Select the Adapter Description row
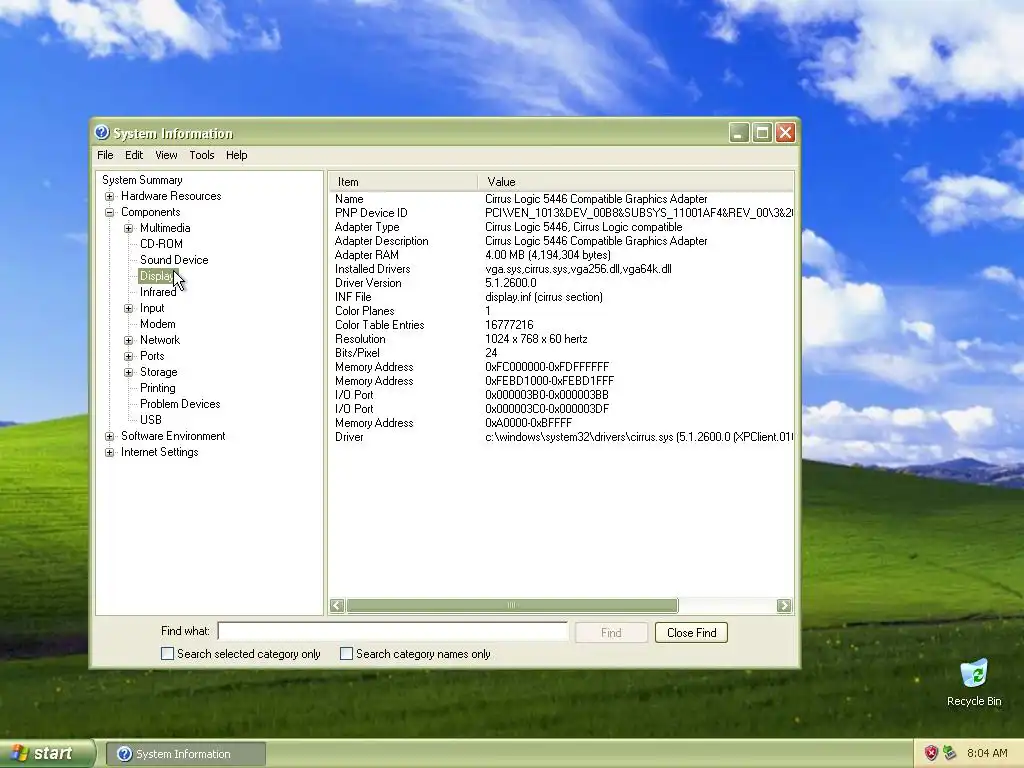Viewport: 1024px width, 768px height. pyautogui.click(x=561, y=241)
